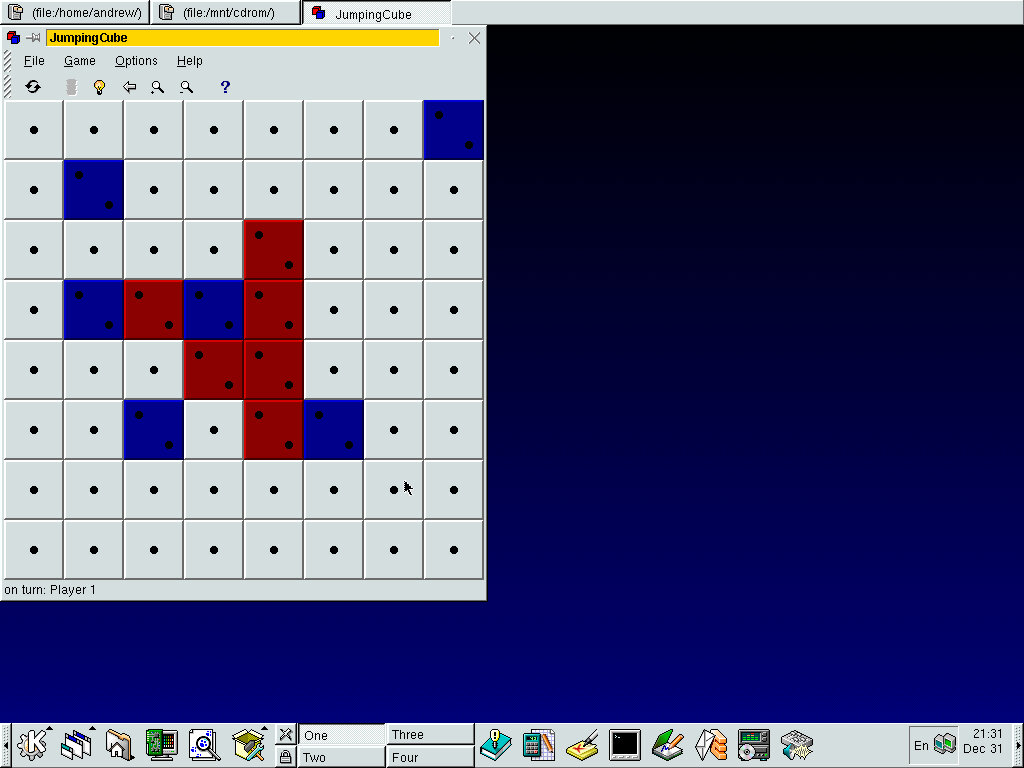The image size is (1024, 768).
Task: Undo the last move with the left arrow icon
Action: (129, 87)
